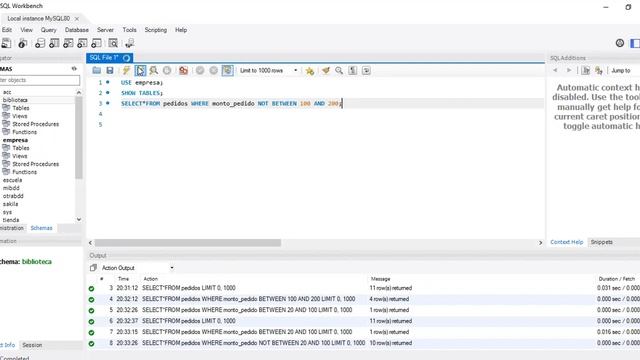Open the Query menu
640x360 pixels.
point(49,30)
